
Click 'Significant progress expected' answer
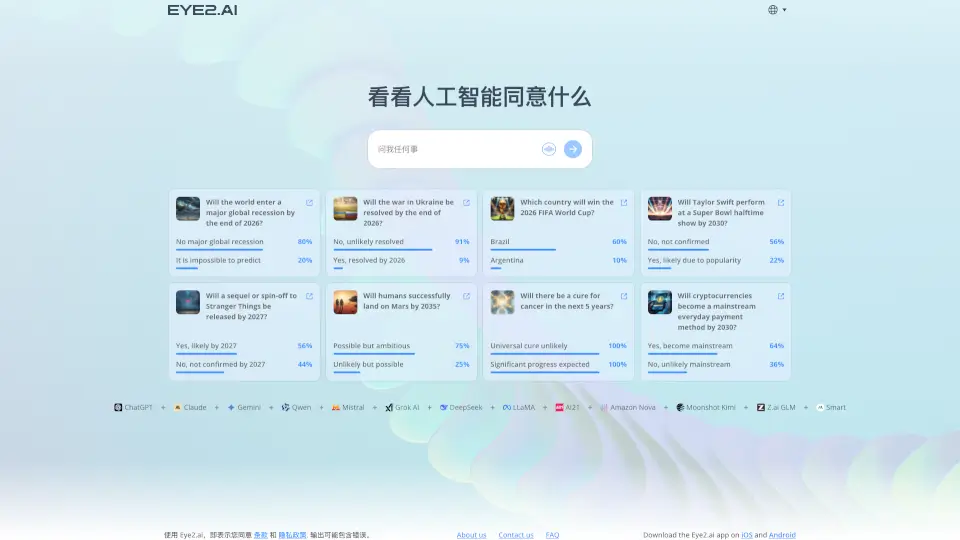tap(558, 365)
